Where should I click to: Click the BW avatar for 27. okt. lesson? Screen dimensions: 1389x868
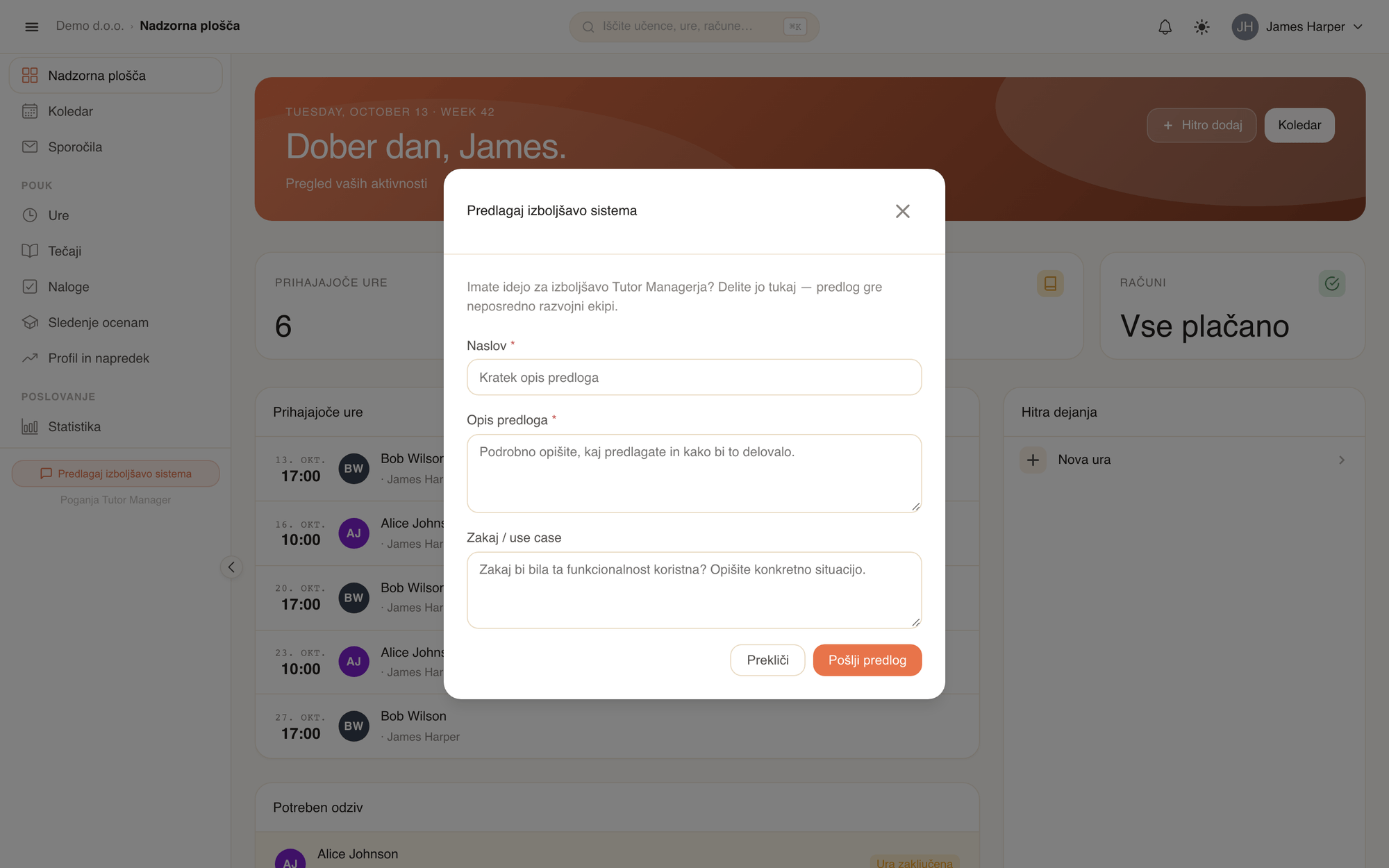354,726
